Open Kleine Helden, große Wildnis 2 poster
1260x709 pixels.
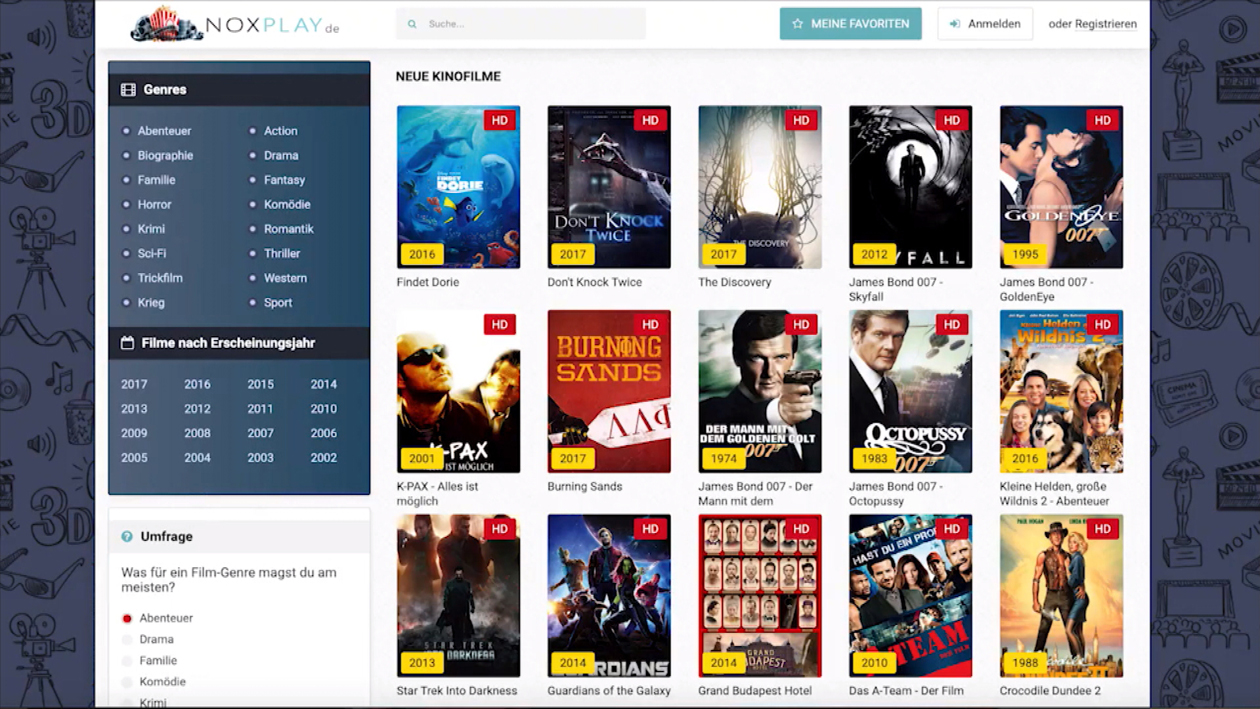1061,391
